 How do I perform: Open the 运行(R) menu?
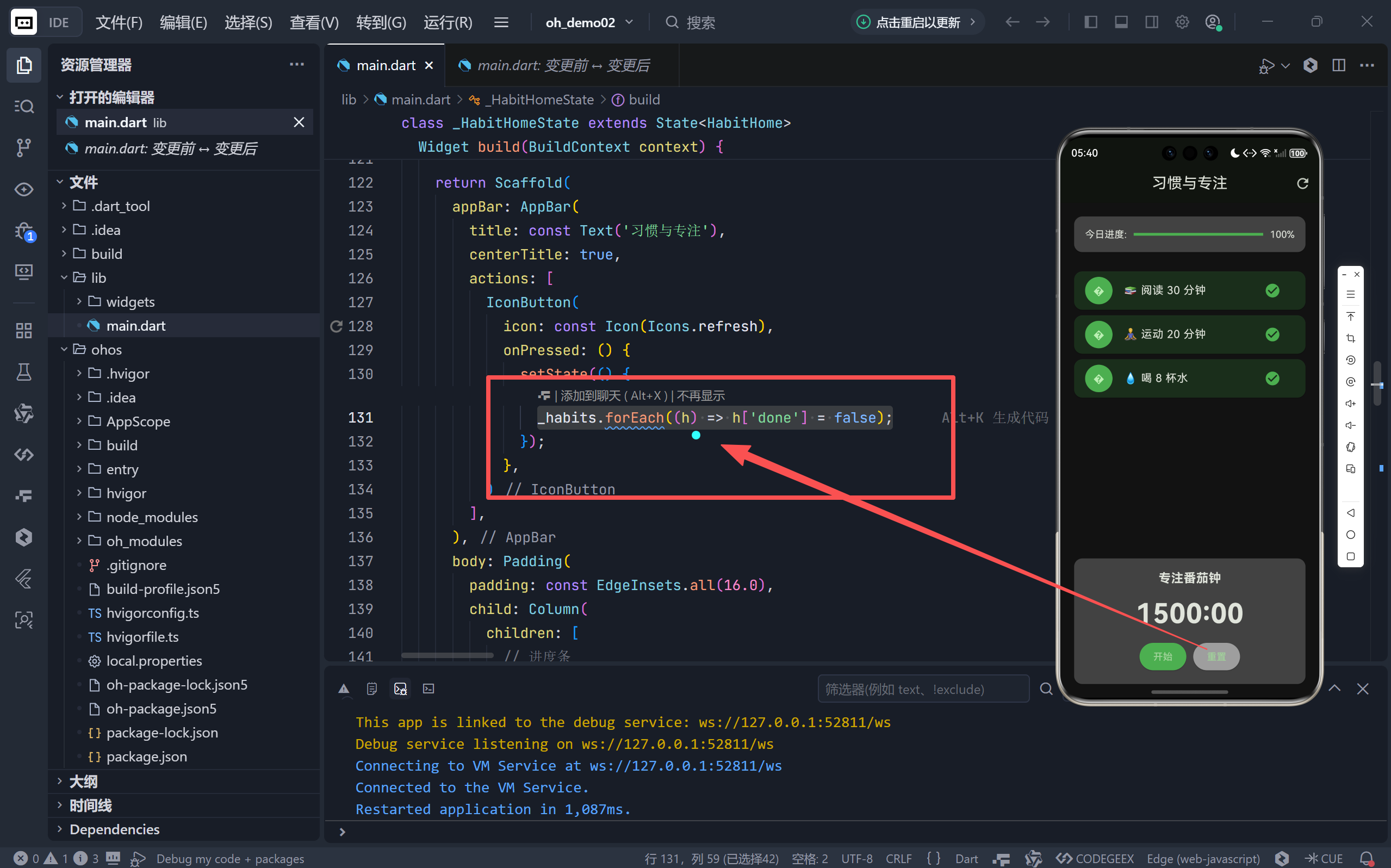click(448, 22)
